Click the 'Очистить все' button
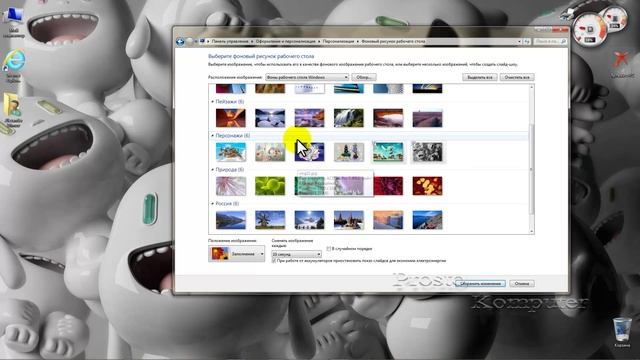Screen dimensions: 640x360 (x=517, y=77)
